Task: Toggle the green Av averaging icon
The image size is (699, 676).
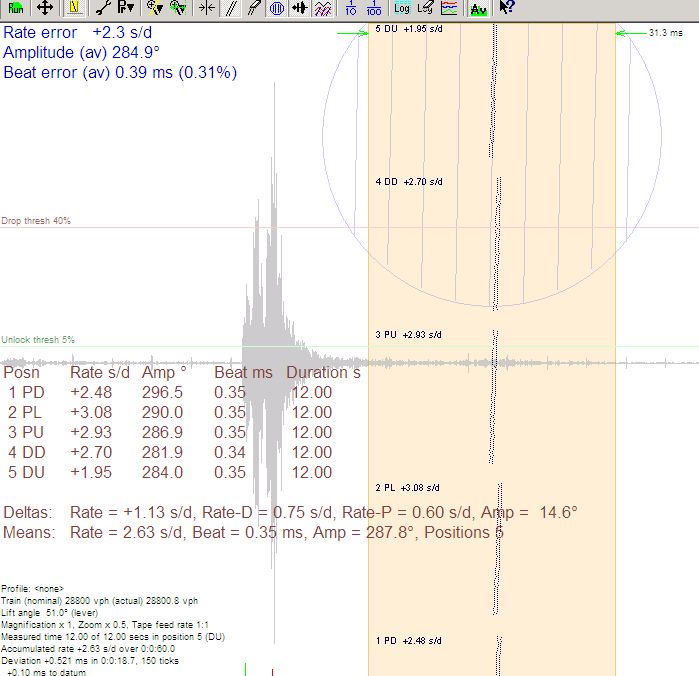Action: (x=478, y=8)
